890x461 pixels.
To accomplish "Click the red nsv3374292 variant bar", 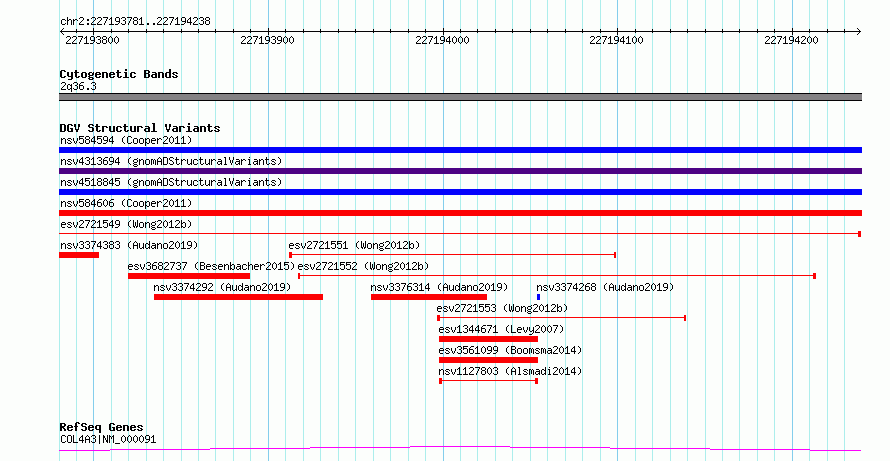I will pyautogui.click(x=238, y=297).
